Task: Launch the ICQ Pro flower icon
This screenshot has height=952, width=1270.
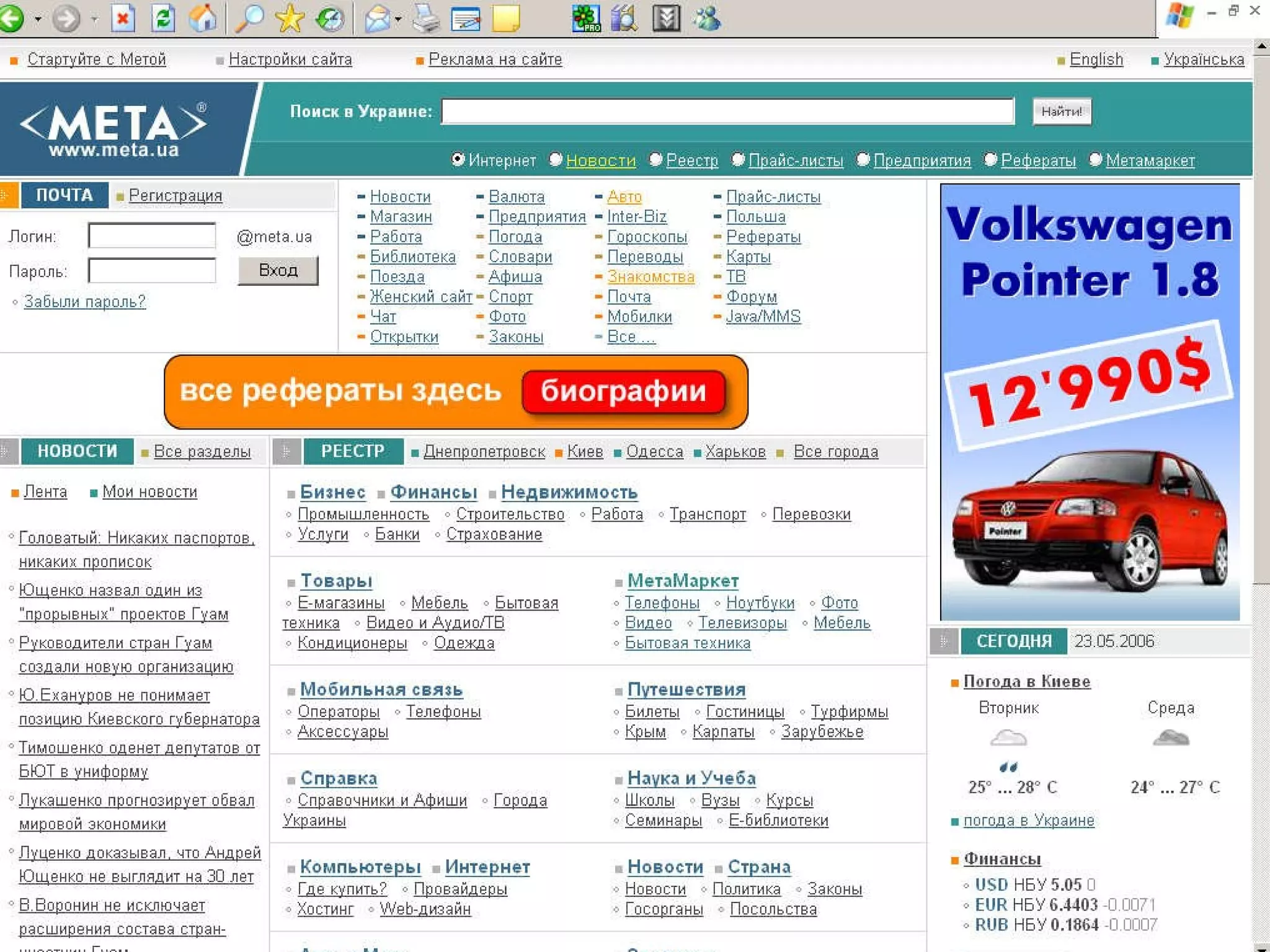Action: [585, 19]
